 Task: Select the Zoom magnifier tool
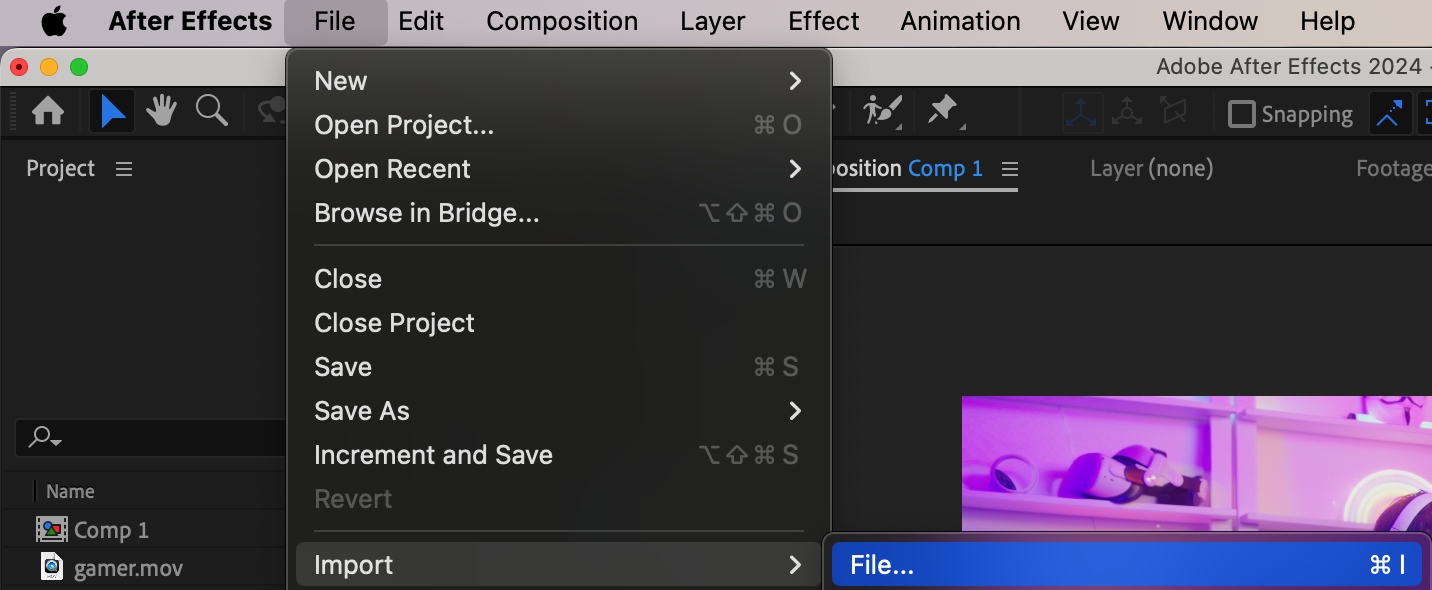tap(211, 112)
